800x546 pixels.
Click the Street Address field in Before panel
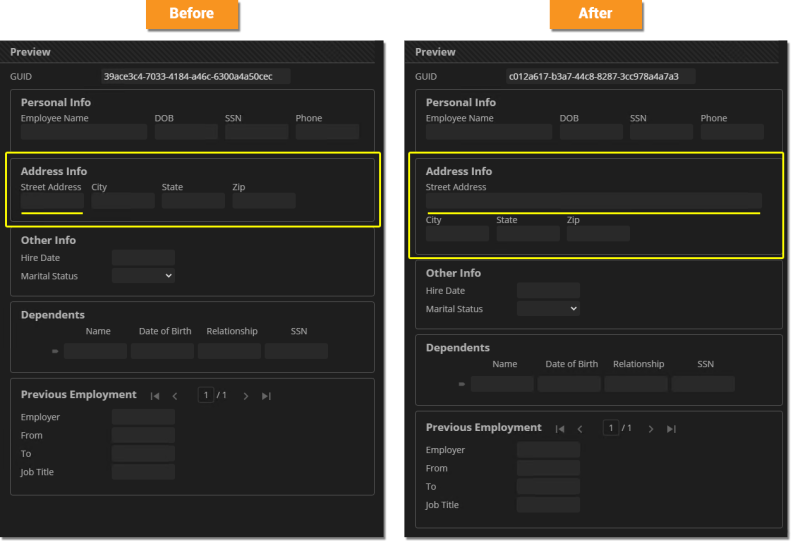52,201
